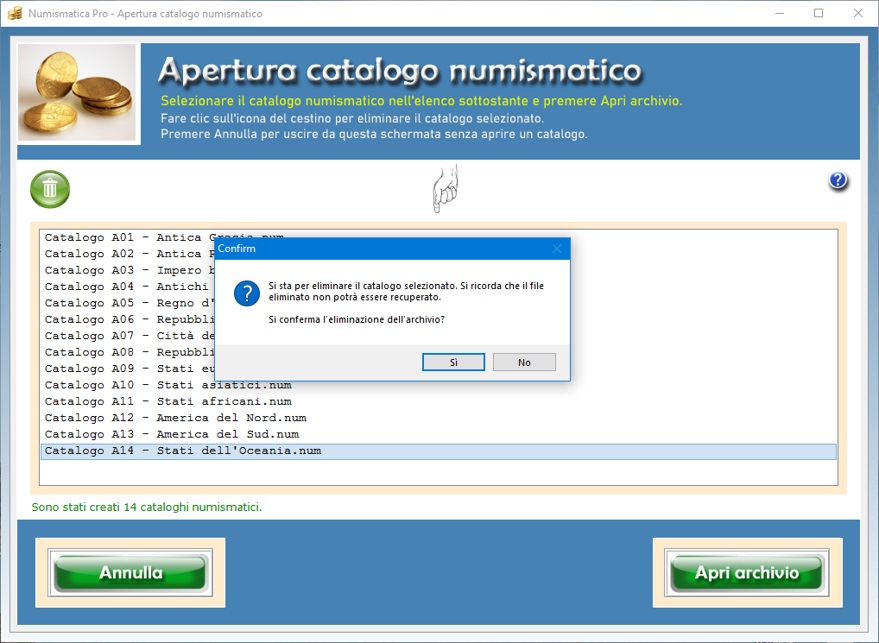Click the pointing hand icon

click(445, 188)
